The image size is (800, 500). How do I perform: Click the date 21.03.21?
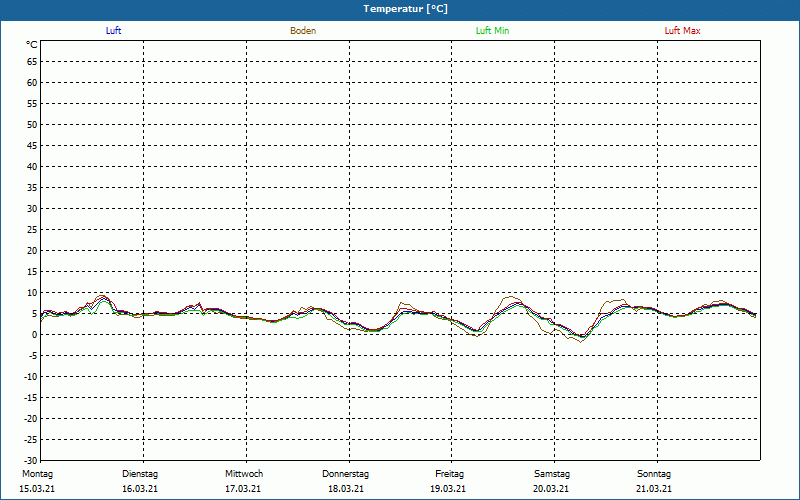coord(654,489)
